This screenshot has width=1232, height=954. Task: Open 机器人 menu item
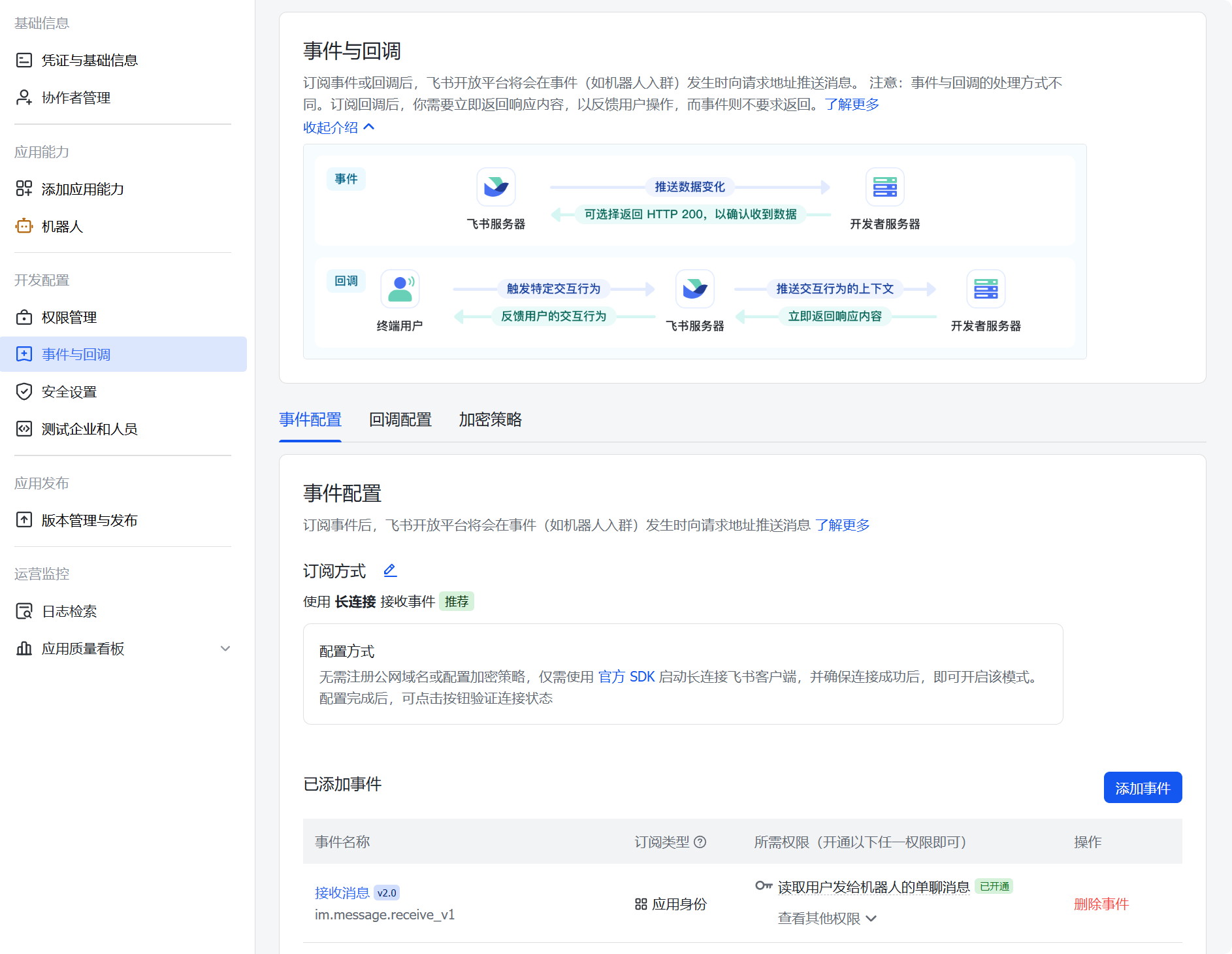(x=123, y=226)
